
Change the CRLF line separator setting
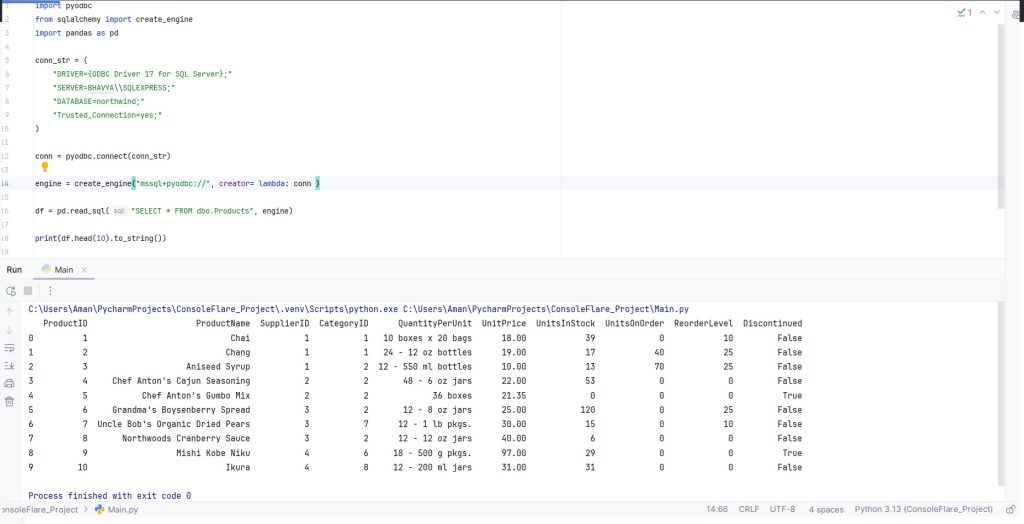748,510
